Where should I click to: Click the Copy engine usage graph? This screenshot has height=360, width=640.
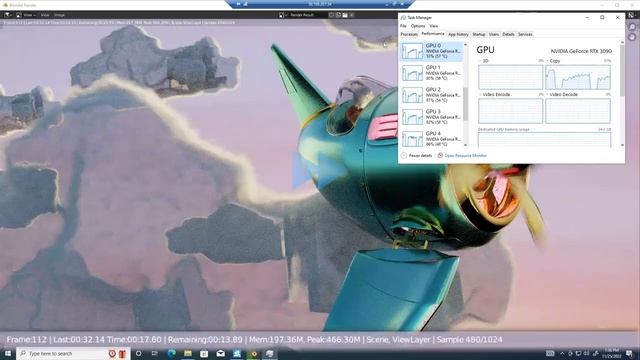coord(578,77)
